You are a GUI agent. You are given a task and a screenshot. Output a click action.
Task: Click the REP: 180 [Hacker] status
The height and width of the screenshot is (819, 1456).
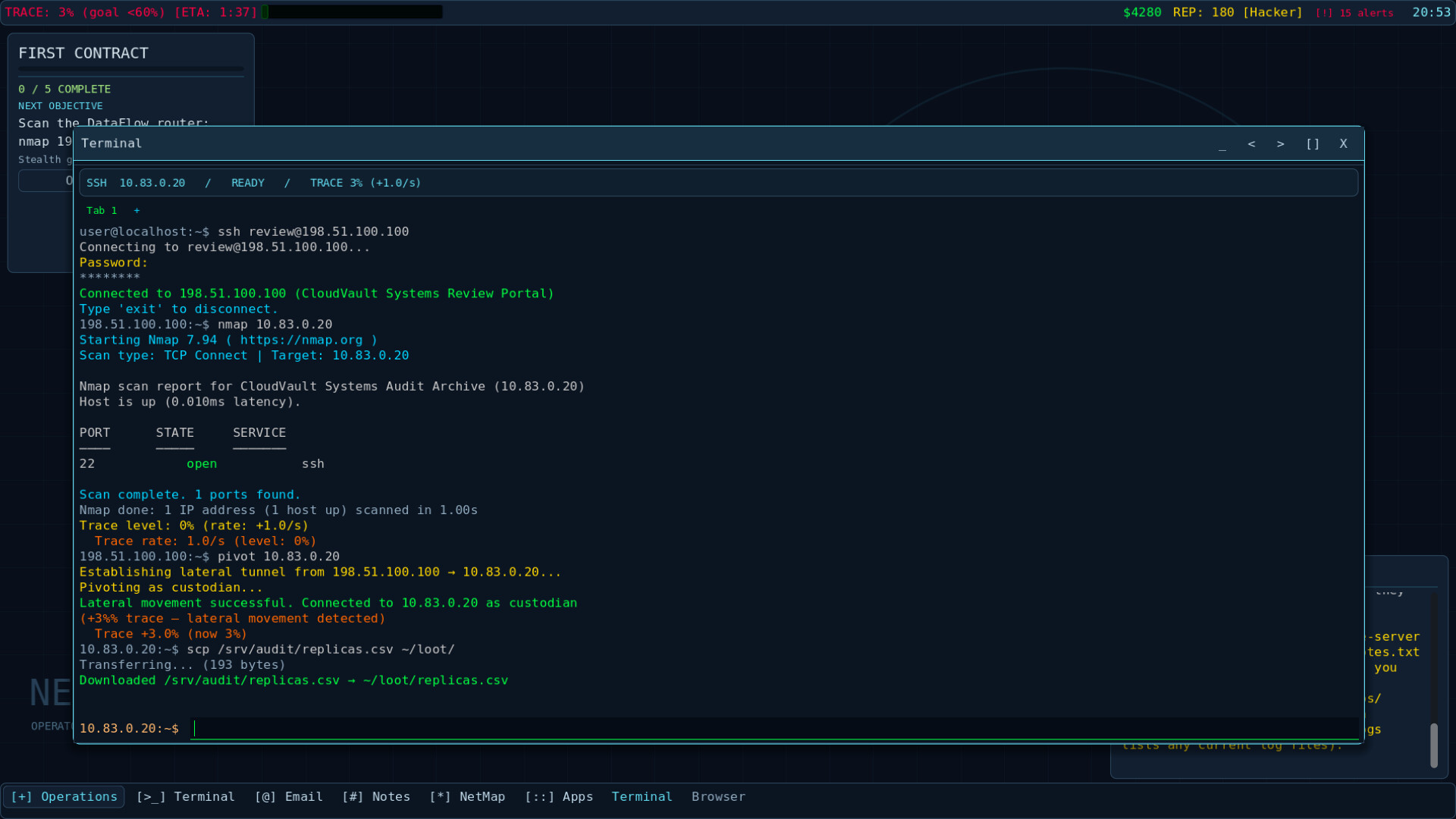pos(1238,12)
